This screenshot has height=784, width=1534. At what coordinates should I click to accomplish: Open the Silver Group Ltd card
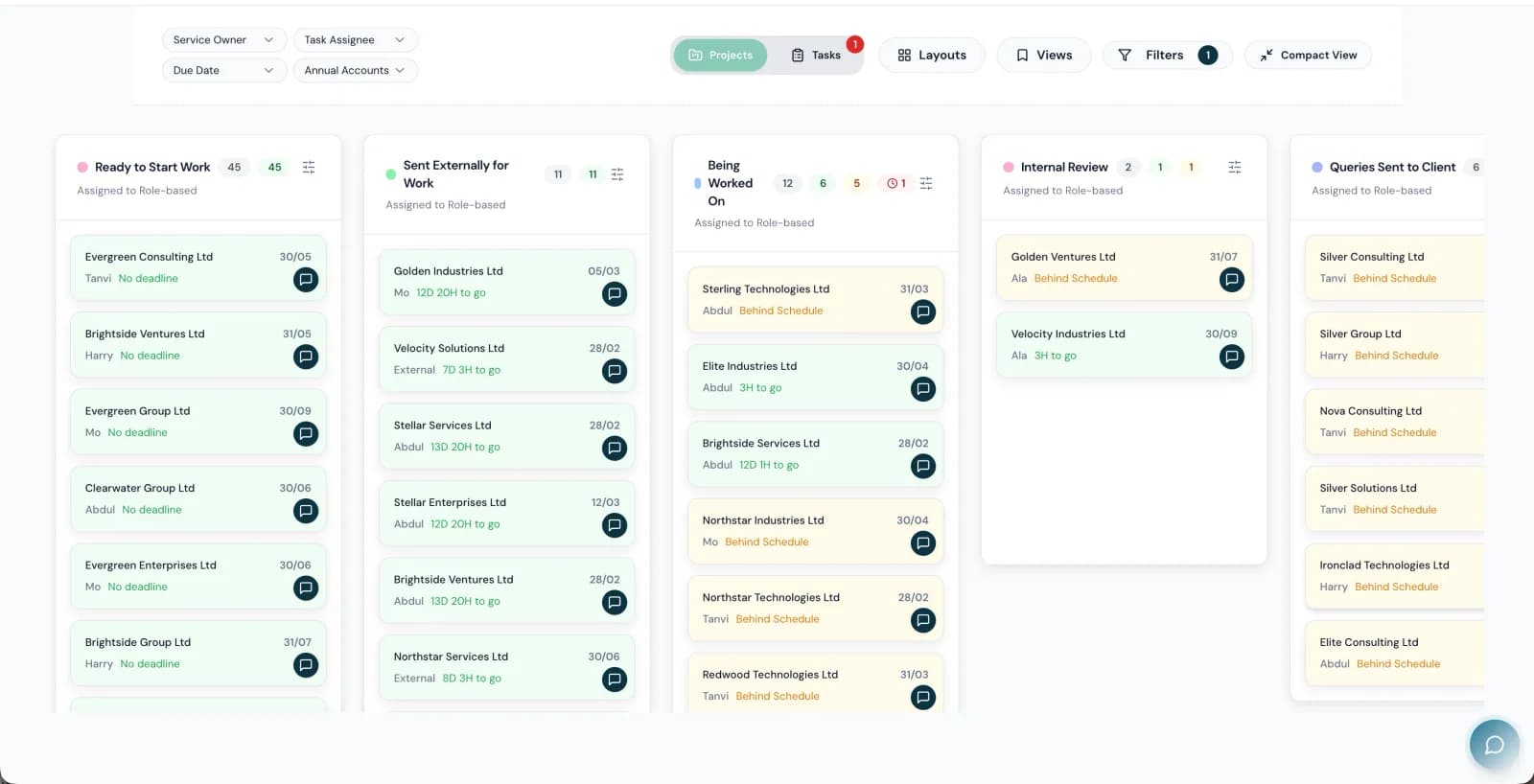1394,345
